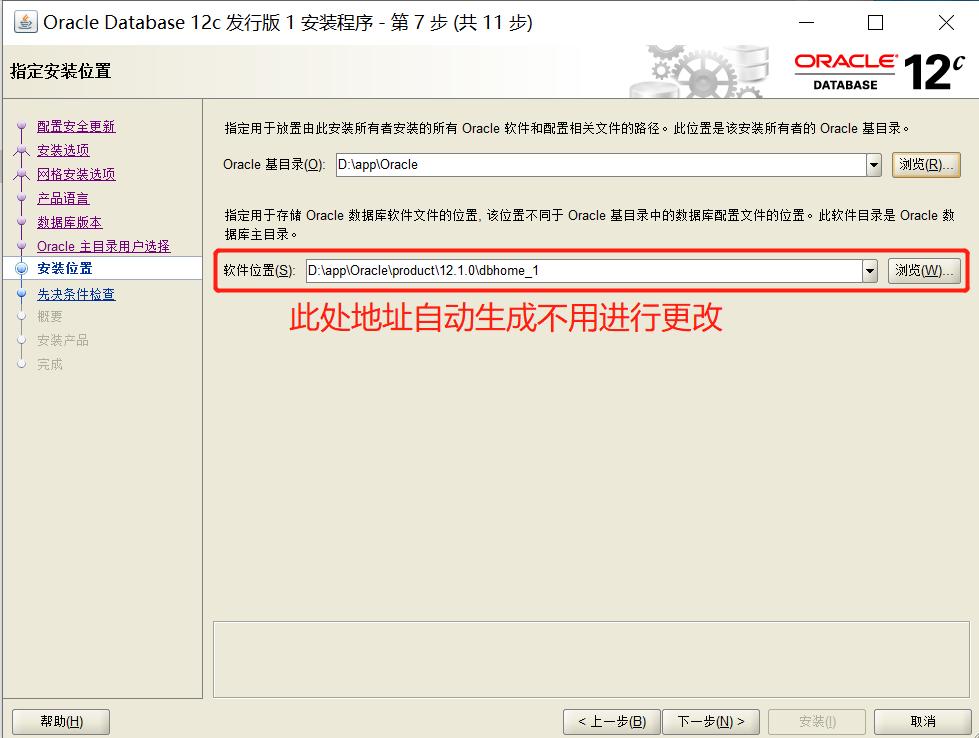Viewport: 979px width, 738px height.
Task: Go to 产品语言 step
Action: [63, 199]
